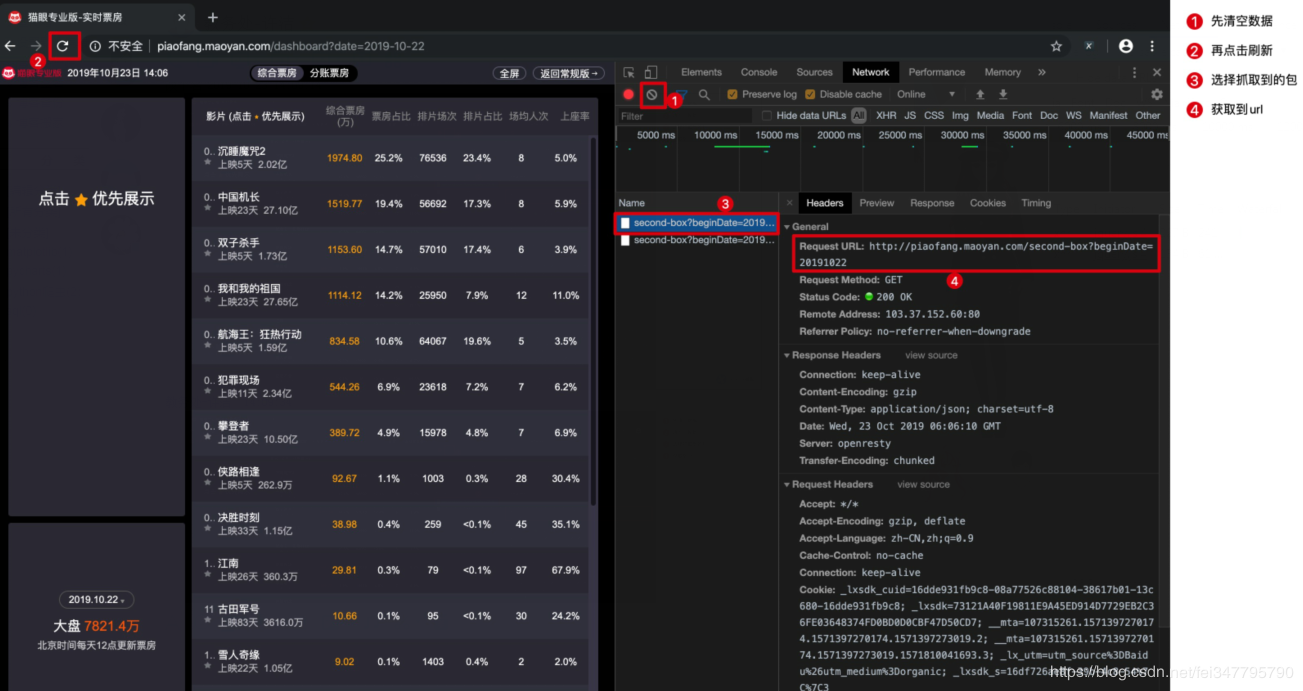
Task: Click the browser back arrow
Action: pyautogui.click(x=10, y=46)
